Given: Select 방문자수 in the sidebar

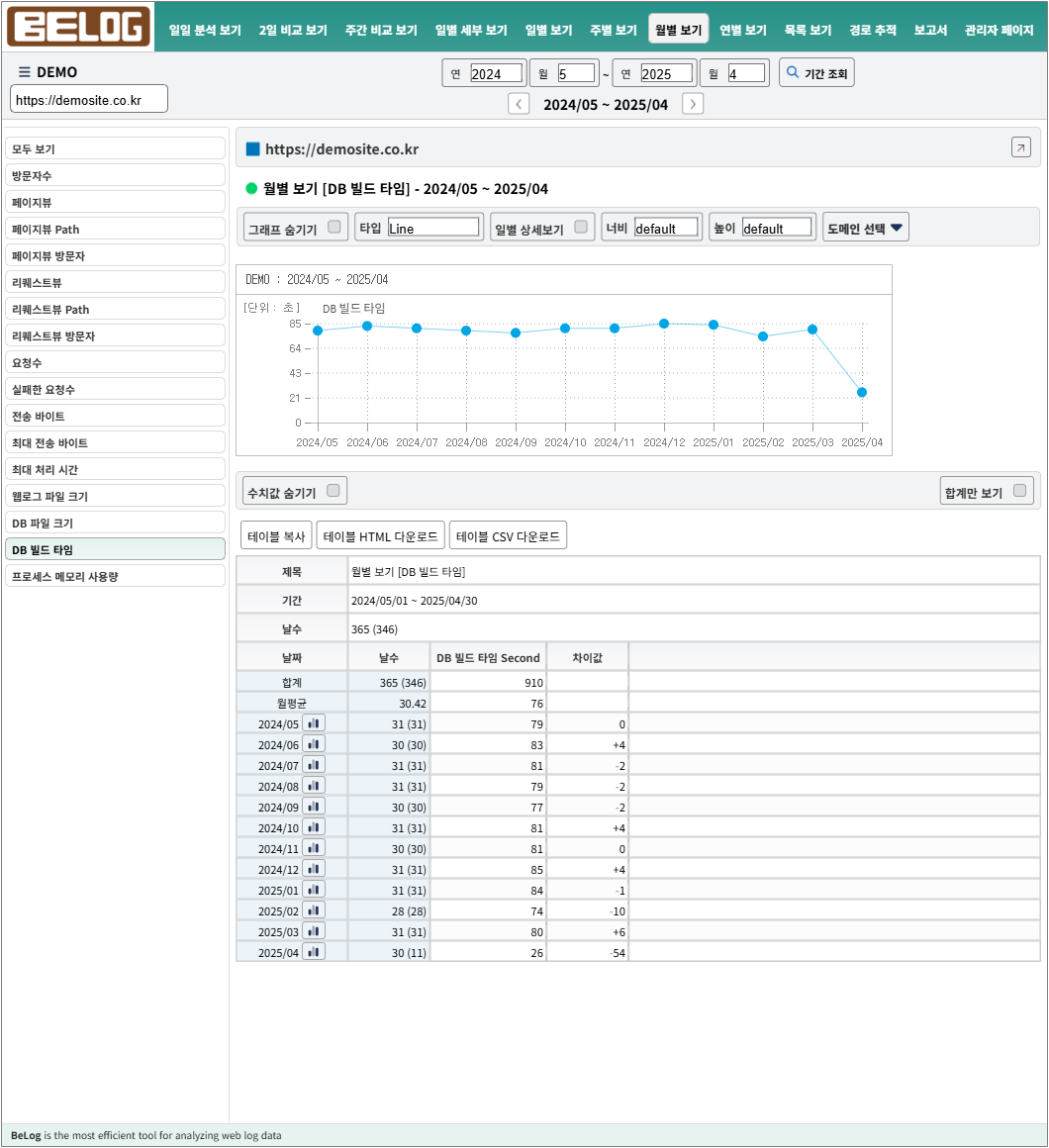Looking at the screenshot, I should click(115, 175).
